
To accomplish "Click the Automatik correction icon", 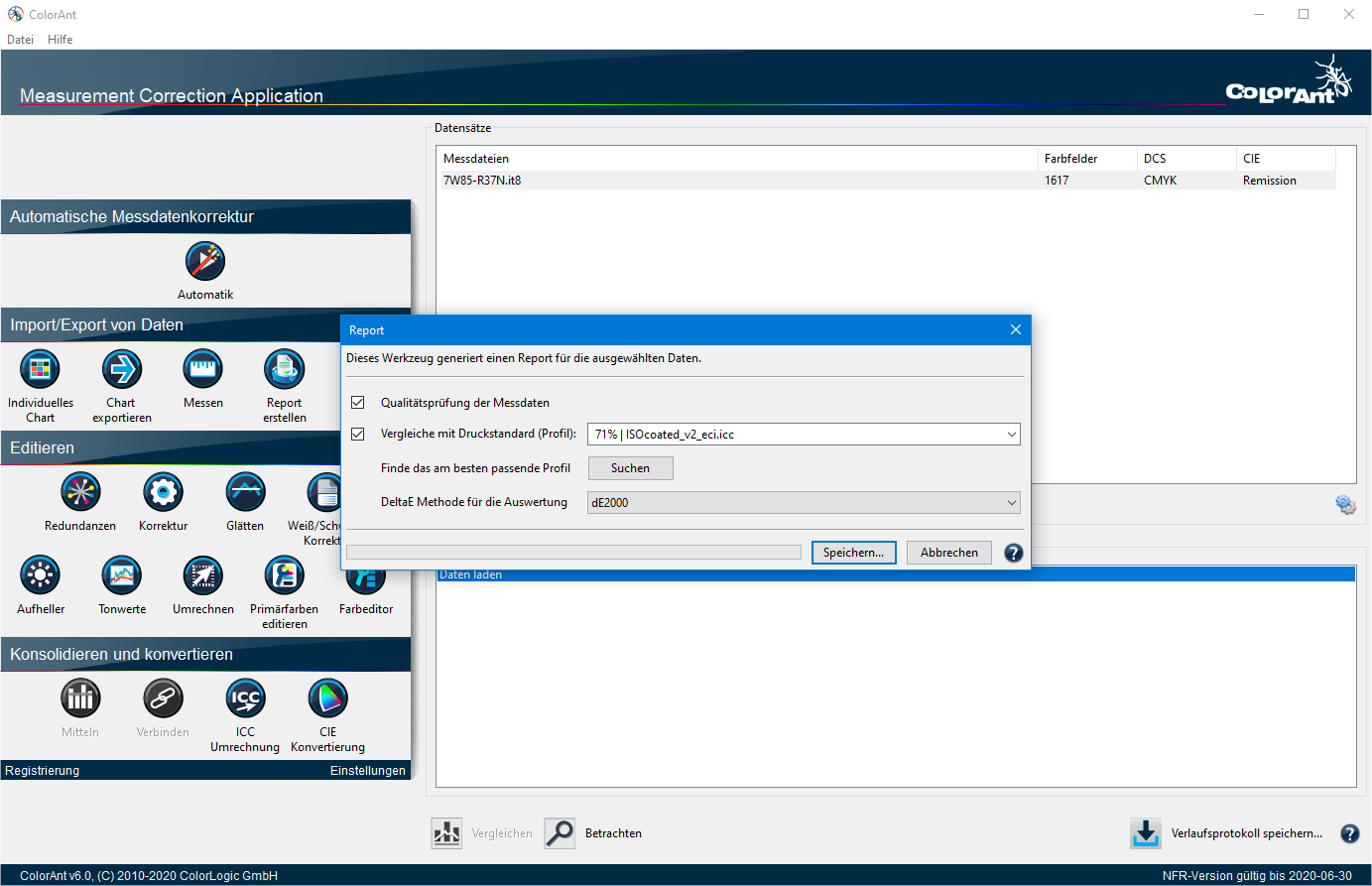I will point(205,262).
